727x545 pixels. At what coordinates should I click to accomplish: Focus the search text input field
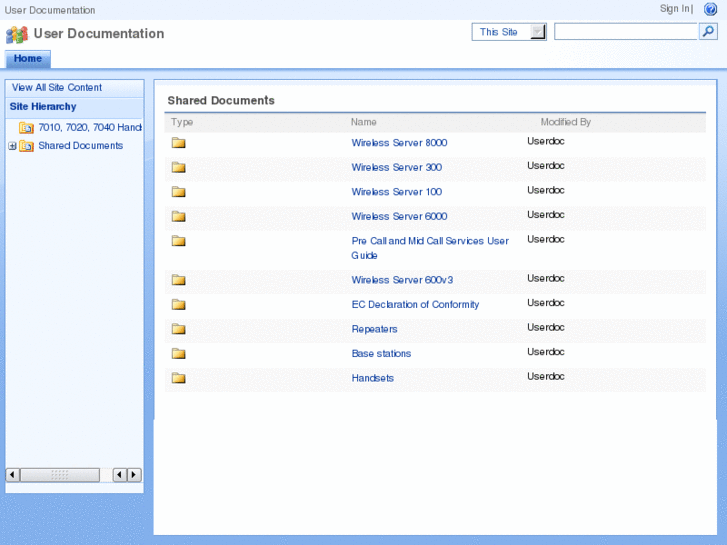[x=625, y=32]
